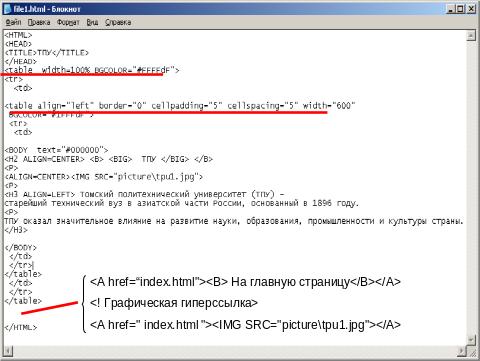
Task: Click the <H3 ALIGN=LEFT> Томский политехнический line
Action: pyautogui.click(x=144, y=194)
